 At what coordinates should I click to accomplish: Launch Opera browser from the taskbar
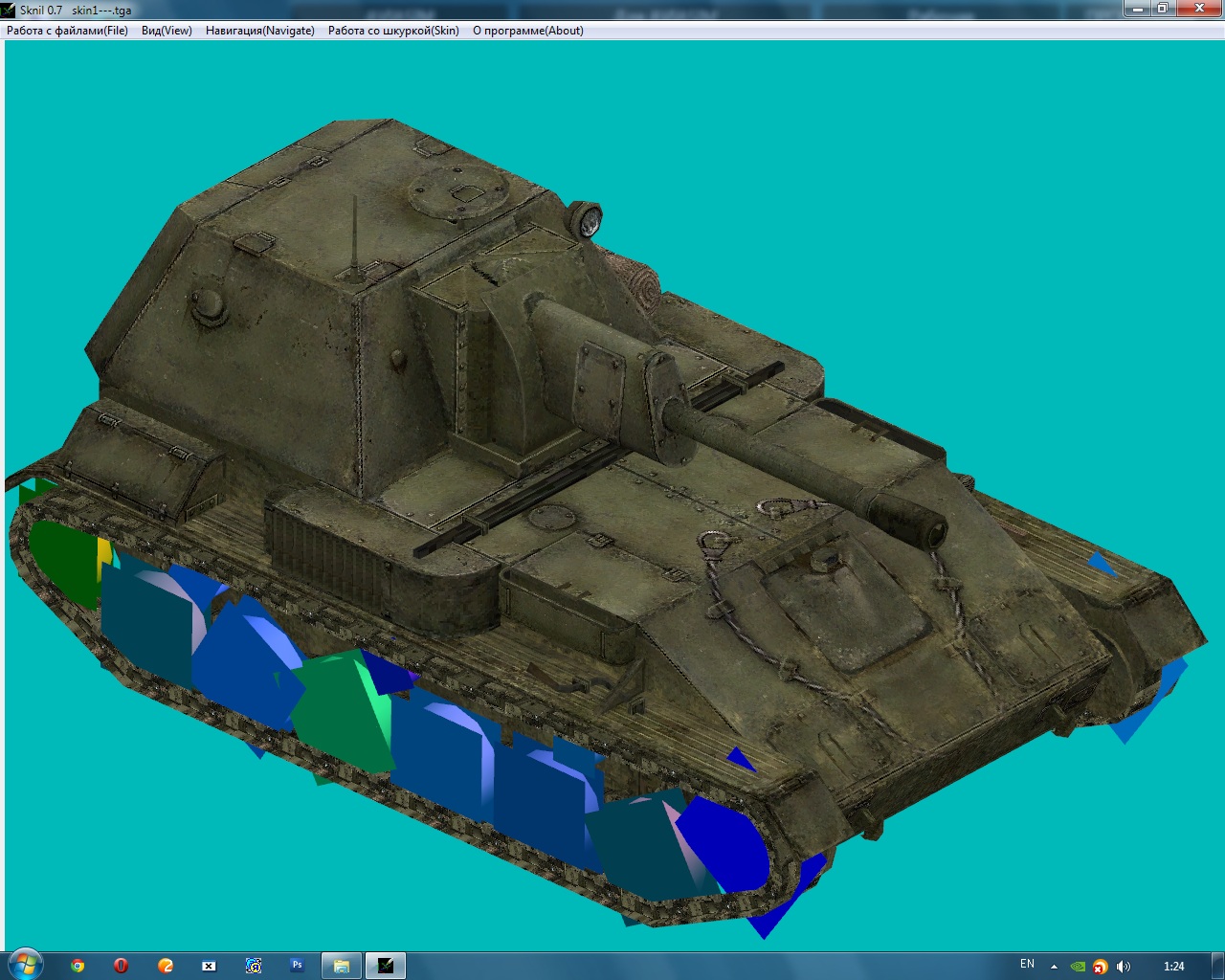121,966
